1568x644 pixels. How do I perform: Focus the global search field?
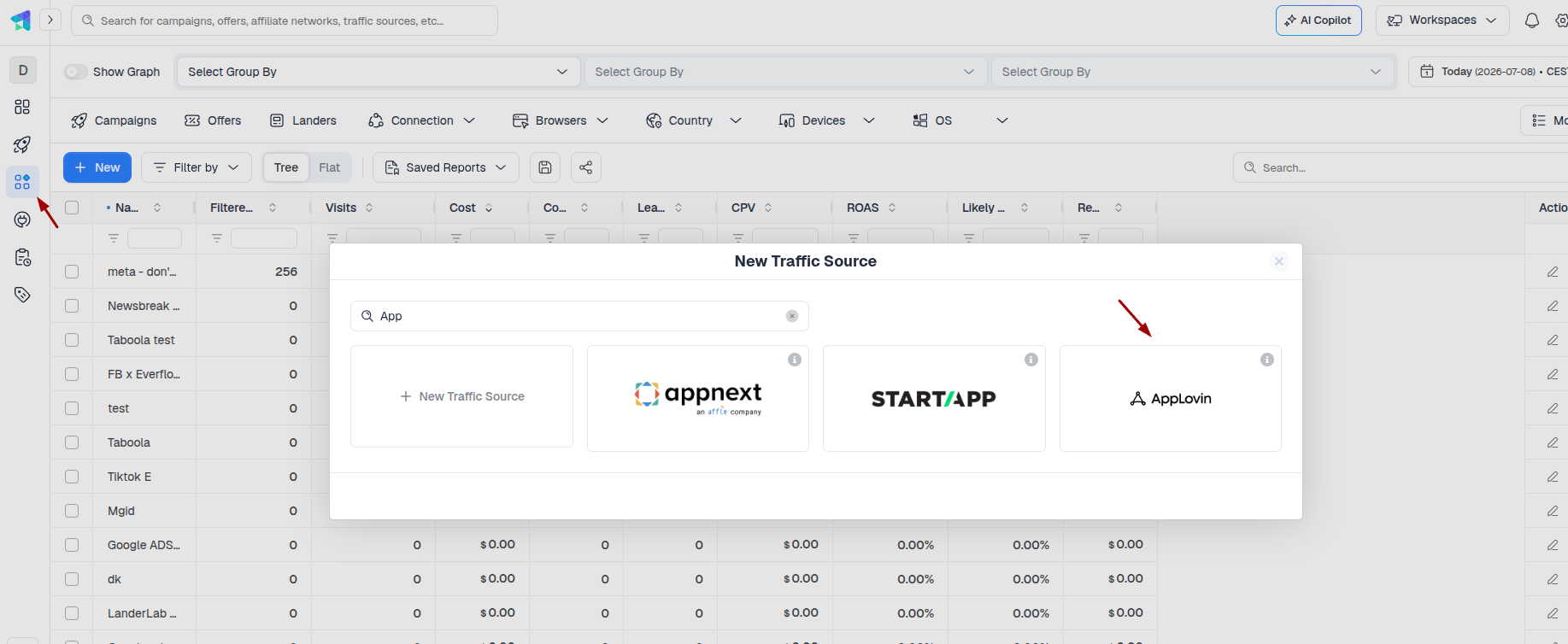[285, 20]
